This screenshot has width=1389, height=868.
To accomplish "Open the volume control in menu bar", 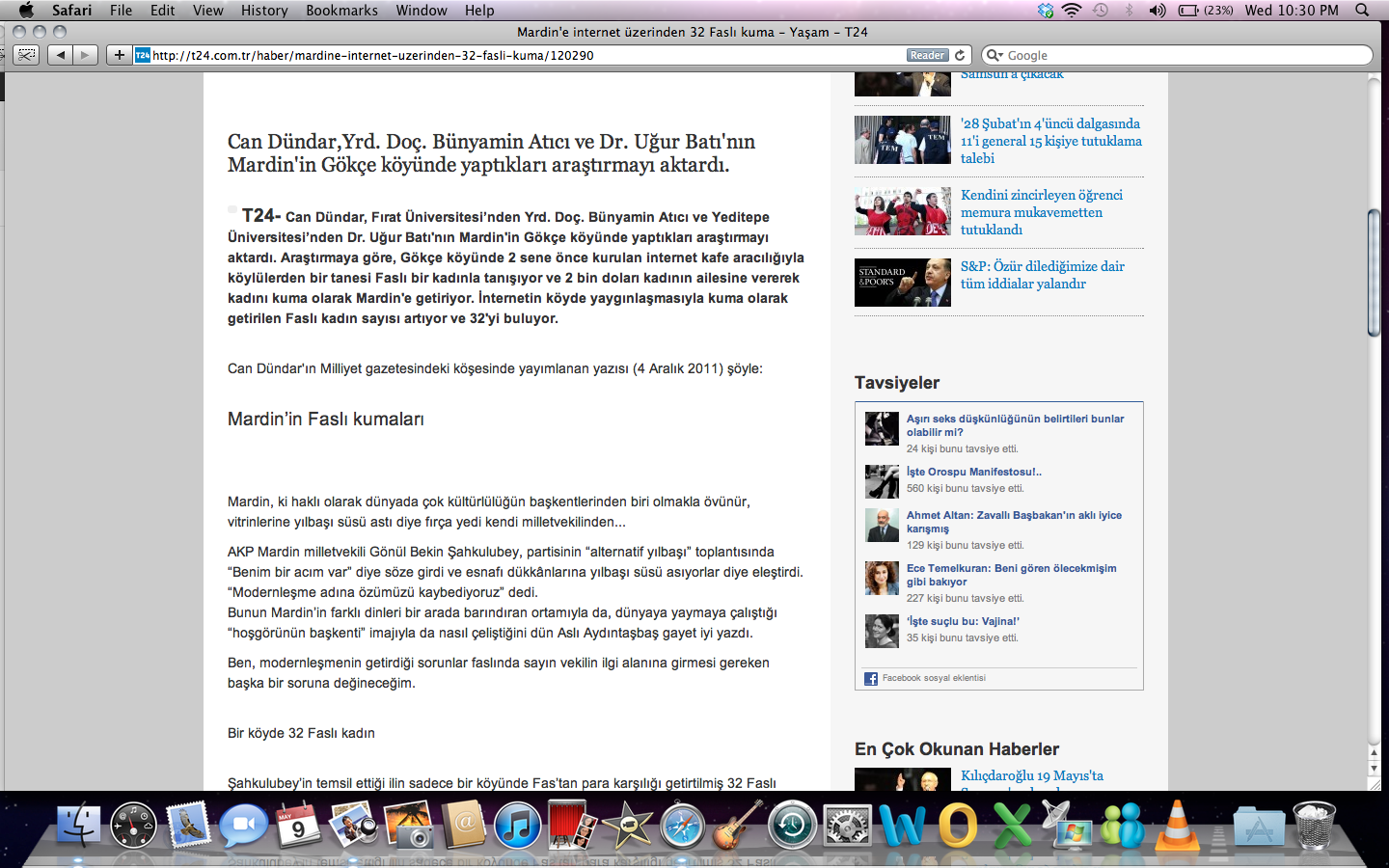I will (1157, 11).
